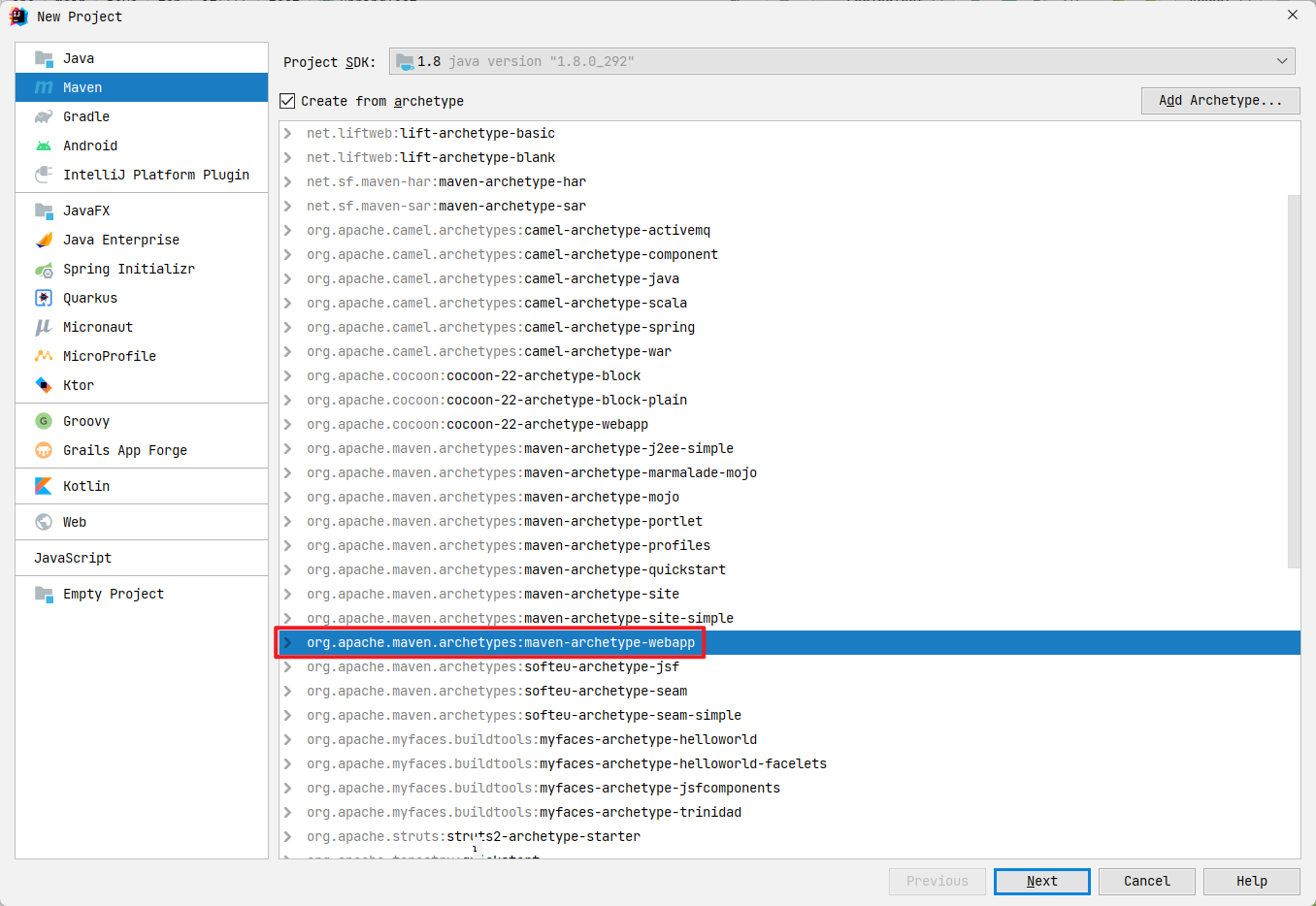Close the New Project dialog
Screen dimensions: 1316x906
click(x=1293, y=16)
